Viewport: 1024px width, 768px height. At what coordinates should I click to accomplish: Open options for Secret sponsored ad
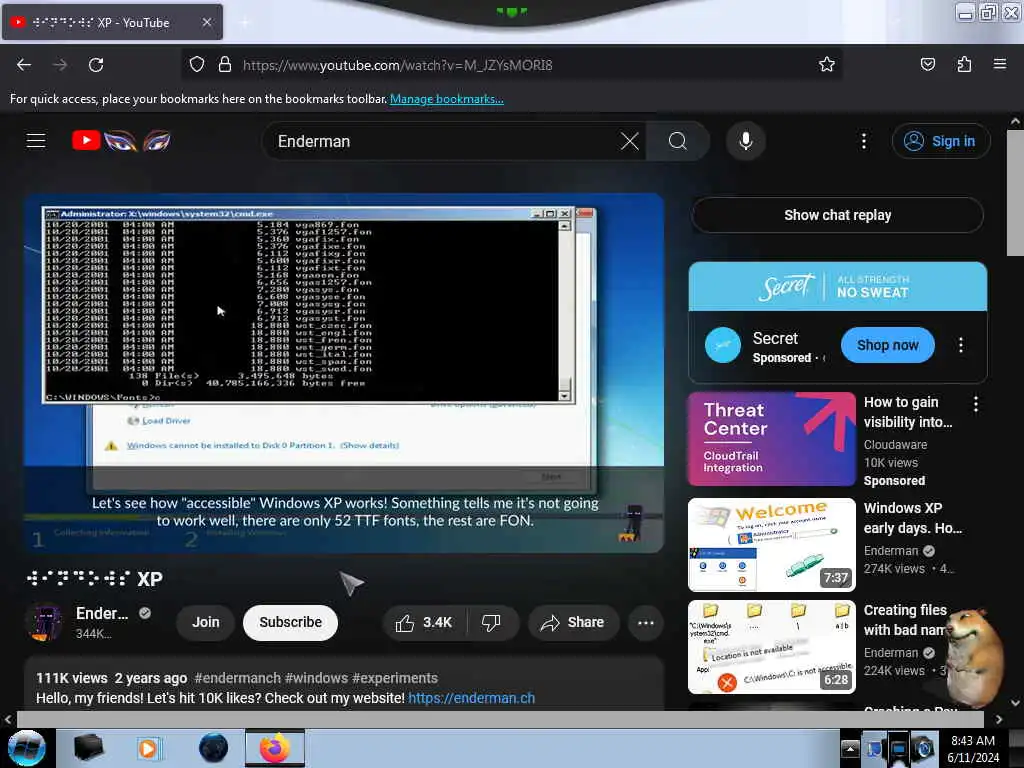pyautogui.click(x=961, y=345)
